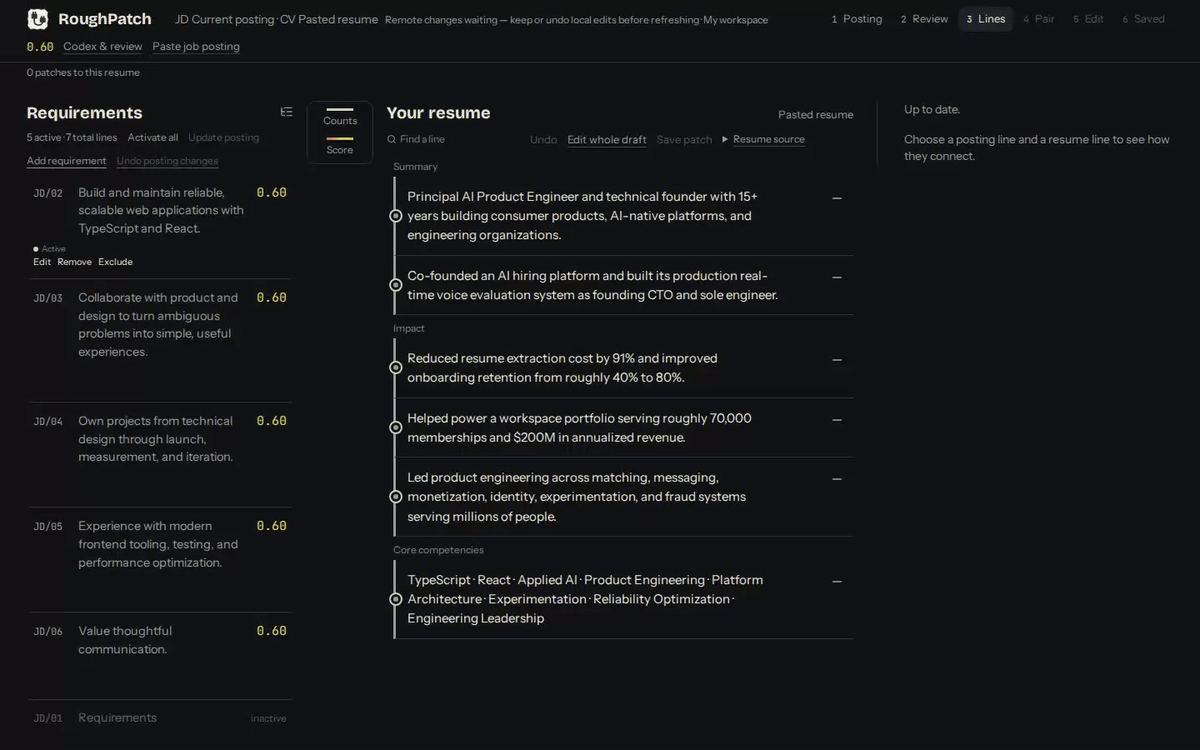
Task: Select the node marker for the Principal AI Product Engineer line
Action: (x=396, y=216)
